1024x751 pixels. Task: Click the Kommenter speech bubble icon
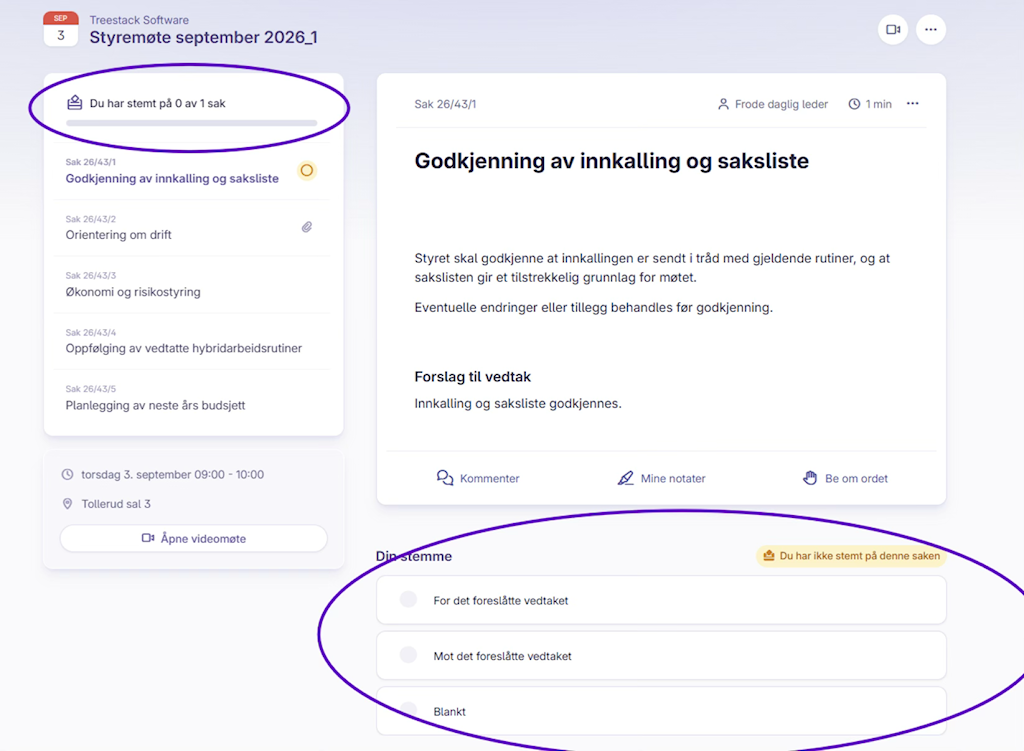tap(445, 478)
